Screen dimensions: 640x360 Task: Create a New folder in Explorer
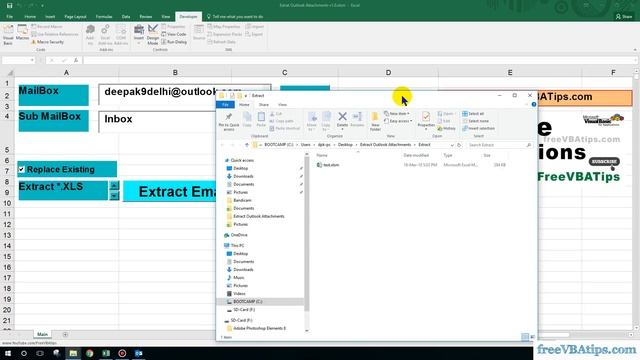[x=375, y=121]
